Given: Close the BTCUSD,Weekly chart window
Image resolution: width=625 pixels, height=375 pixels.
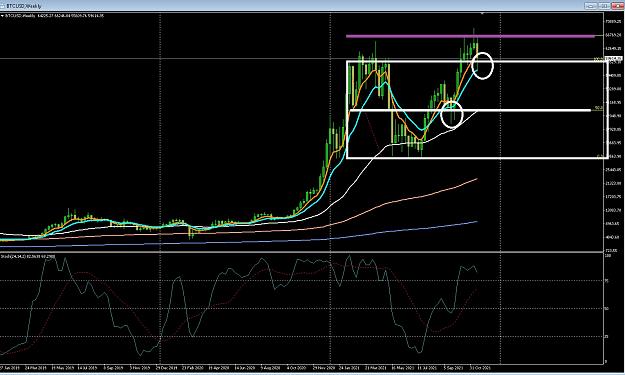Looking at the screenshot, I should pos(617,6).
